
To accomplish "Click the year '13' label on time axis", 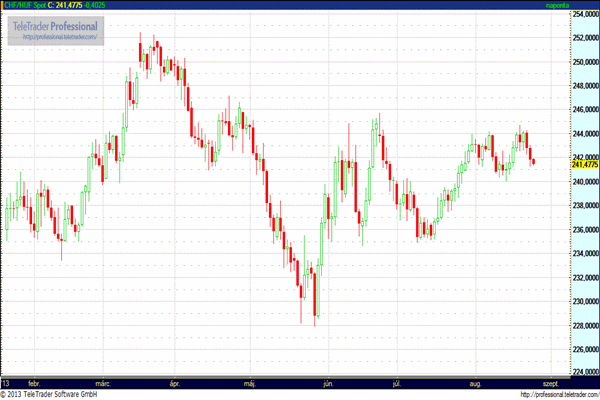I will (x=6, y=383).
